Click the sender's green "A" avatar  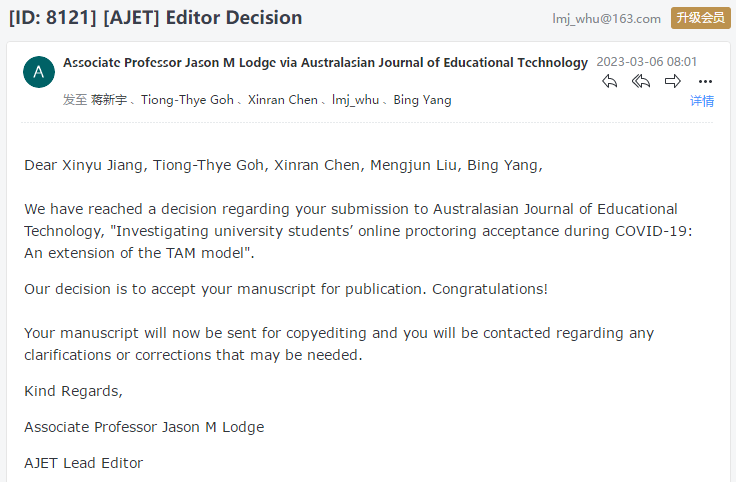click(38, 71)
